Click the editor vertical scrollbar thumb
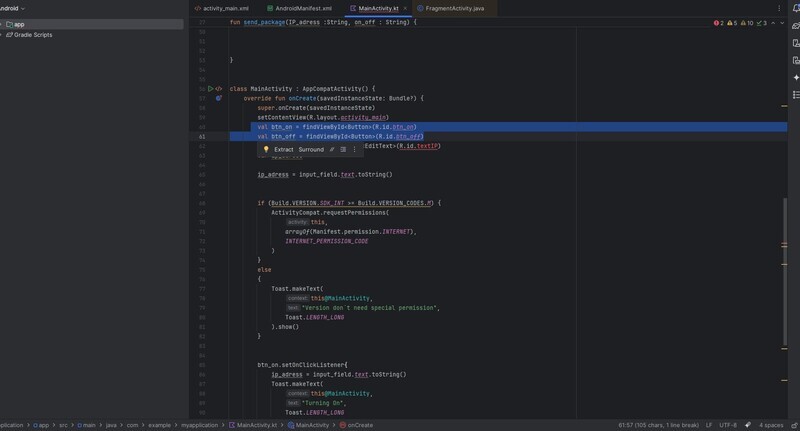800x431 pixels. (785, 272)
